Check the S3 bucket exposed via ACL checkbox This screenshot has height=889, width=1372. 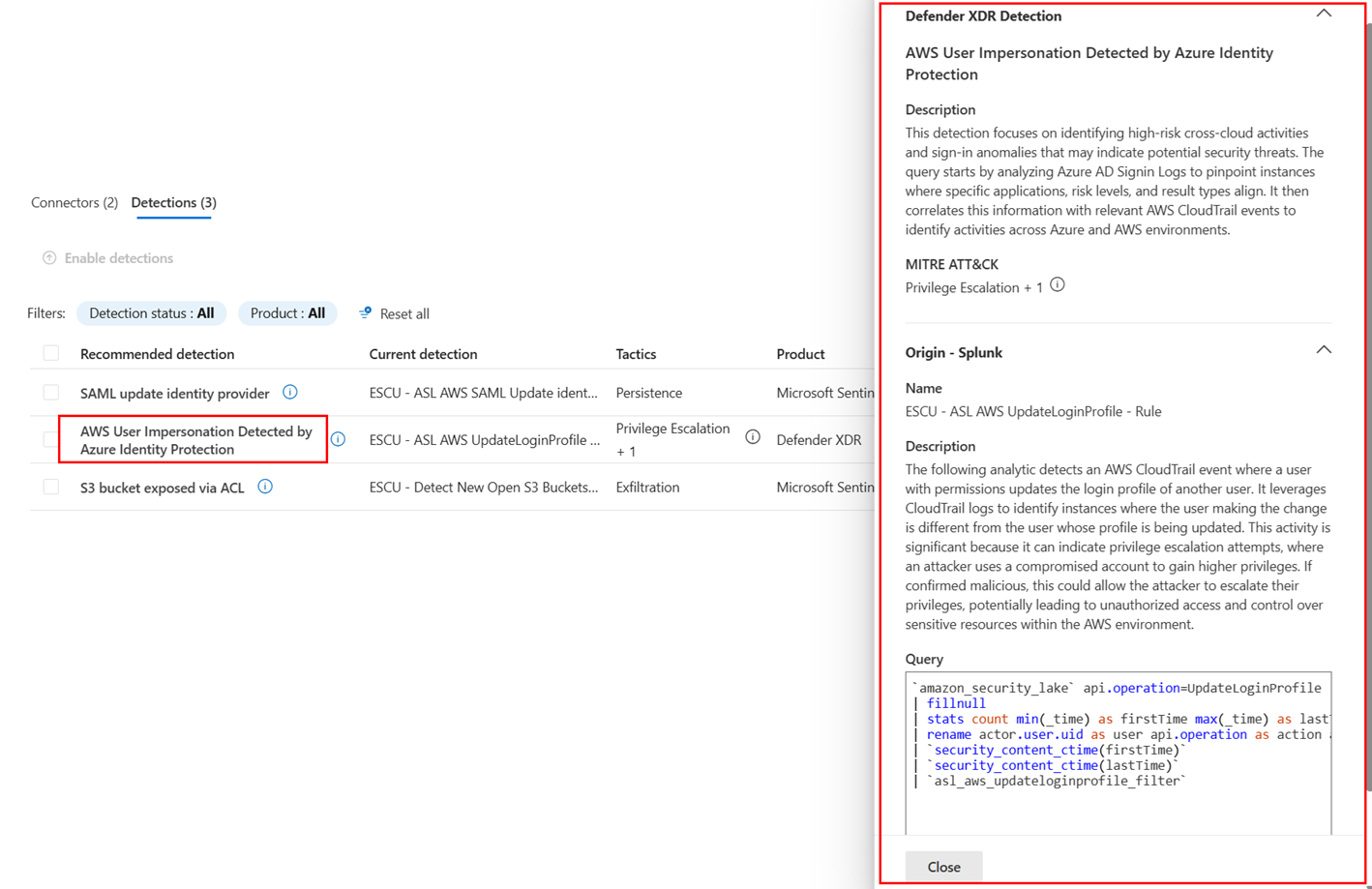coord(51,488)
